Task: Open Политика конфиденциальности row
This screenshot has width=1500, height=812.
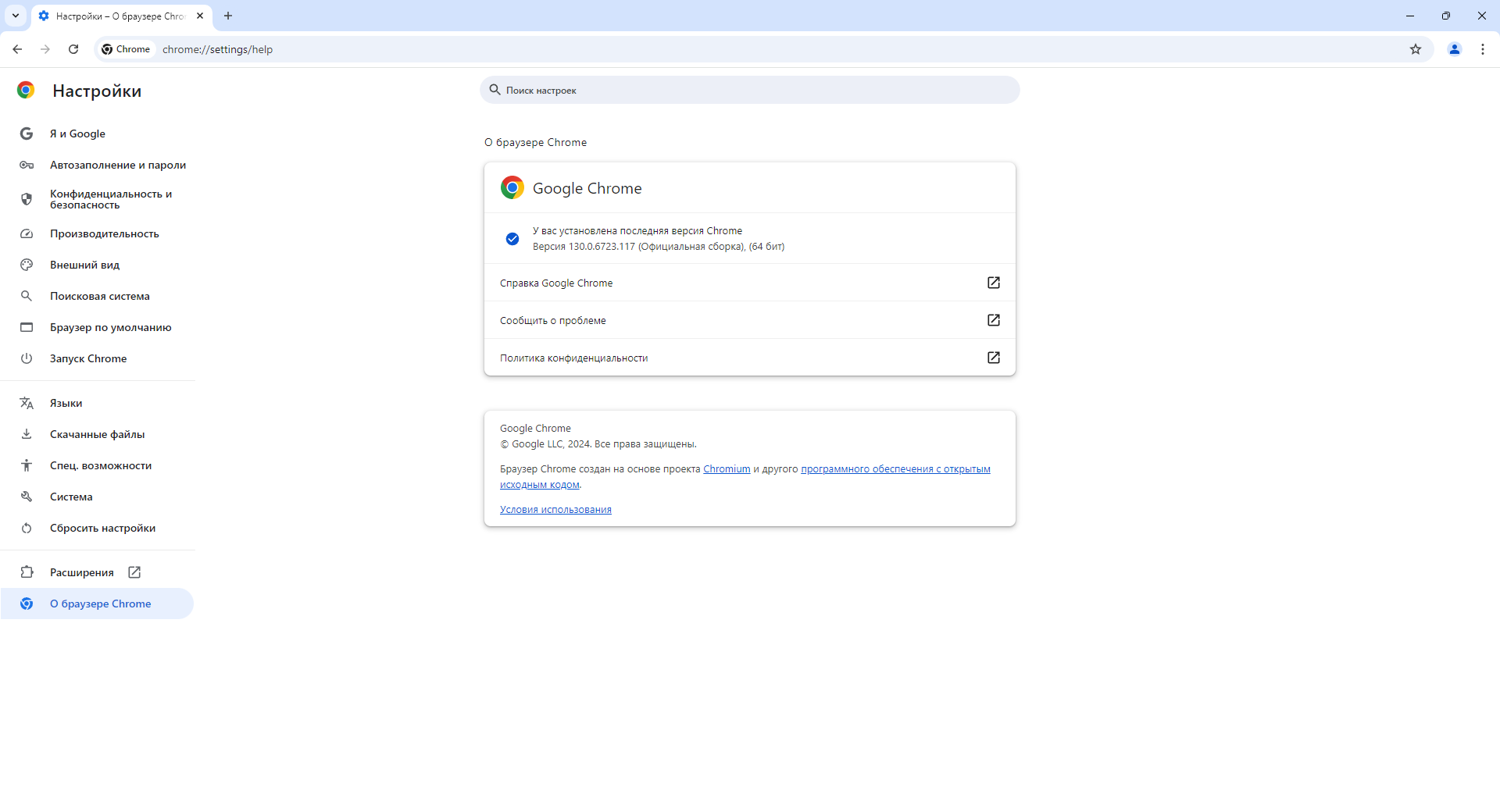Action: point(750,358)
